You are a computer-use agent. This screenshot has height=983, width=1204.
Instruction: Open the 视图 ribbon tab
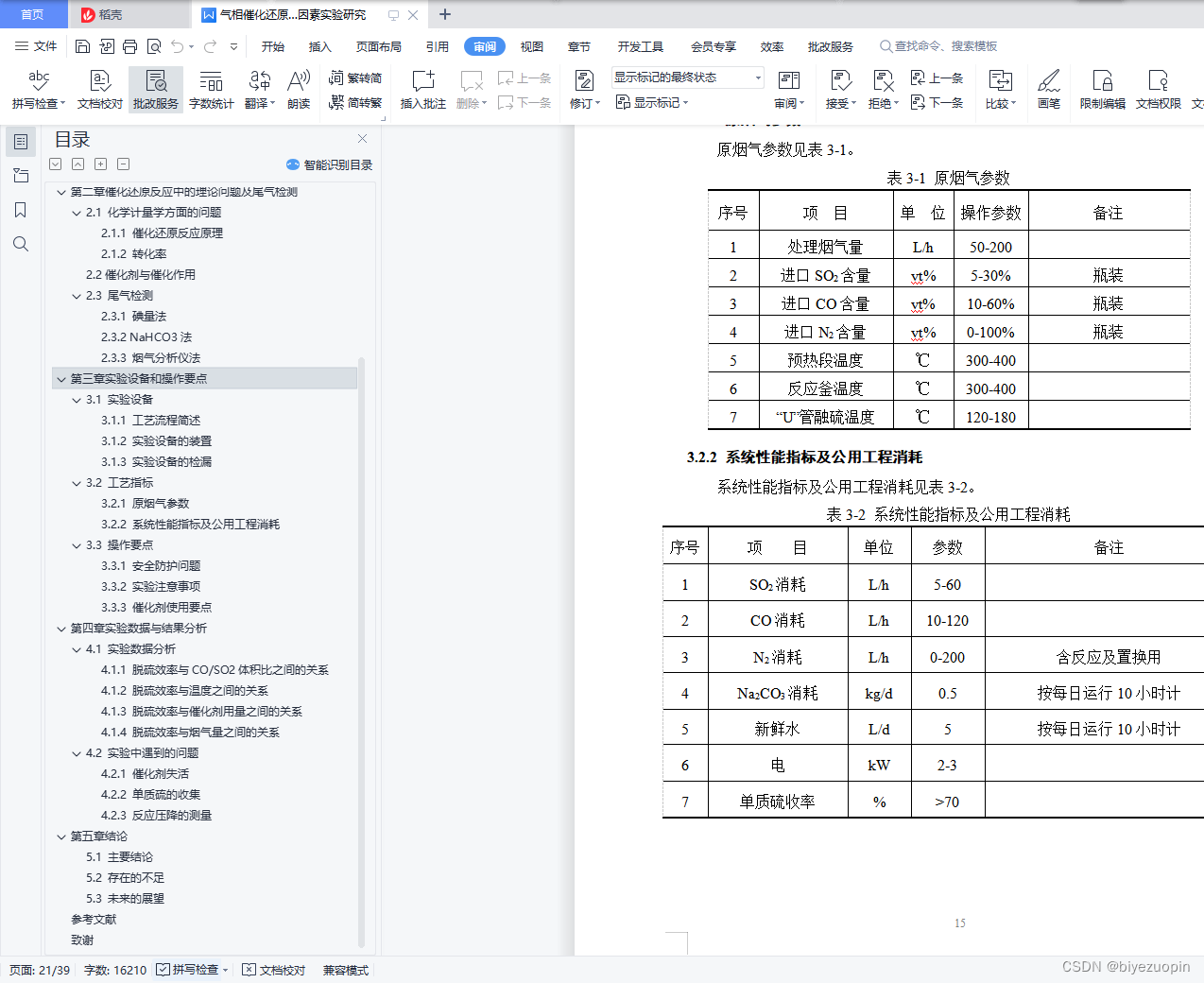click(532, 46)
